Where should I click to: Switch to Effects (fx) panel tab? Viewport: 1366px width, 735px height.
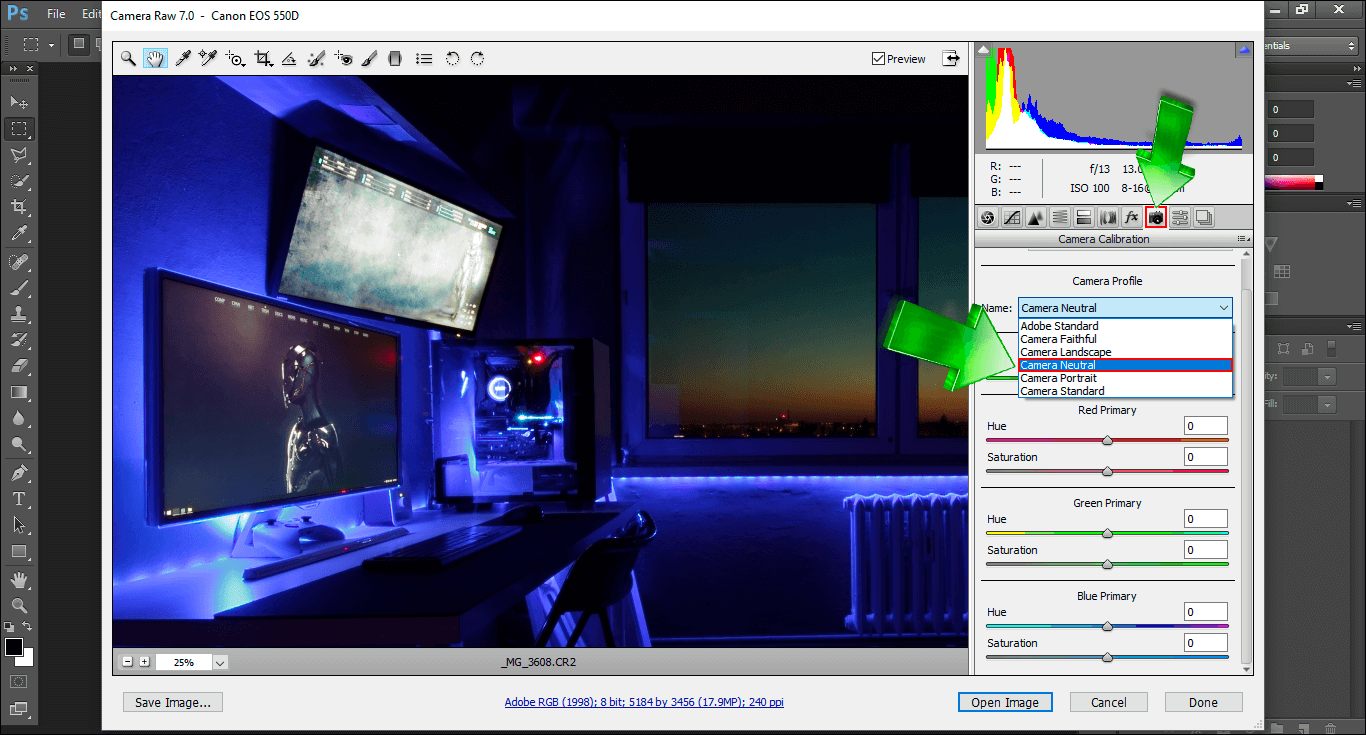click(x=1132, y=217)
